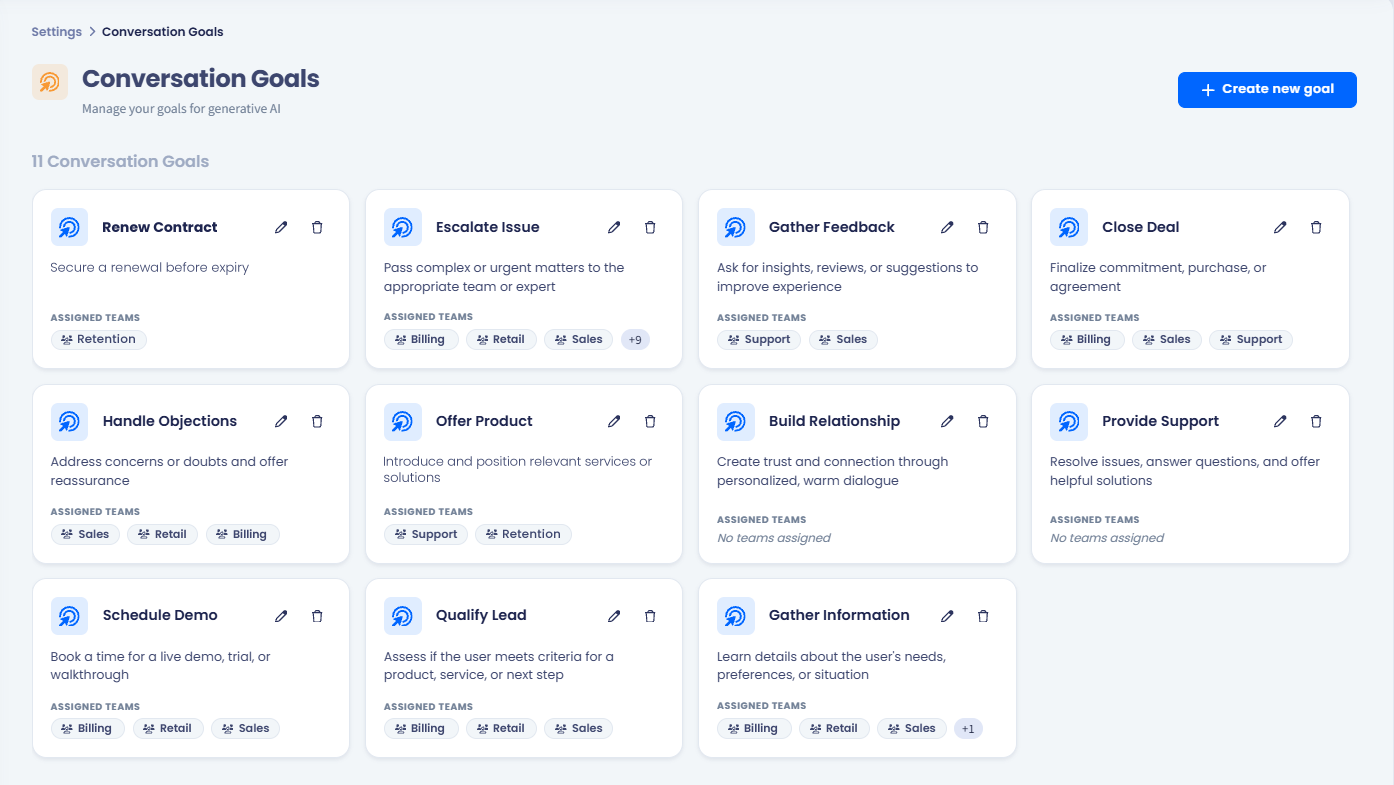
Task: Click the Close Deal target icon
Action: click(1069, 227)
